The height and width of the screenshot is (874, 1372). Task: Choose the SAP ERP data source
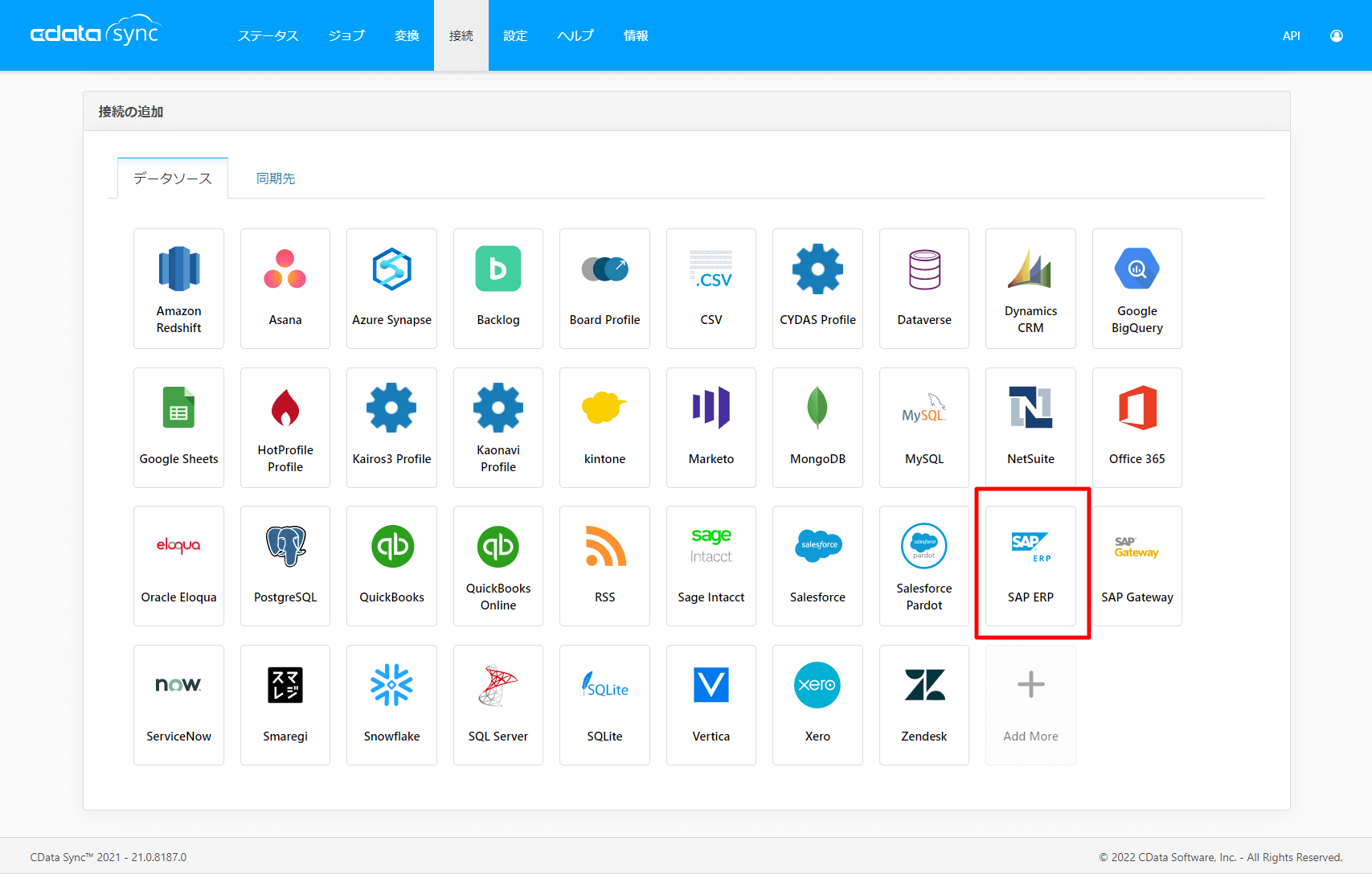(x=1030, y=566)
